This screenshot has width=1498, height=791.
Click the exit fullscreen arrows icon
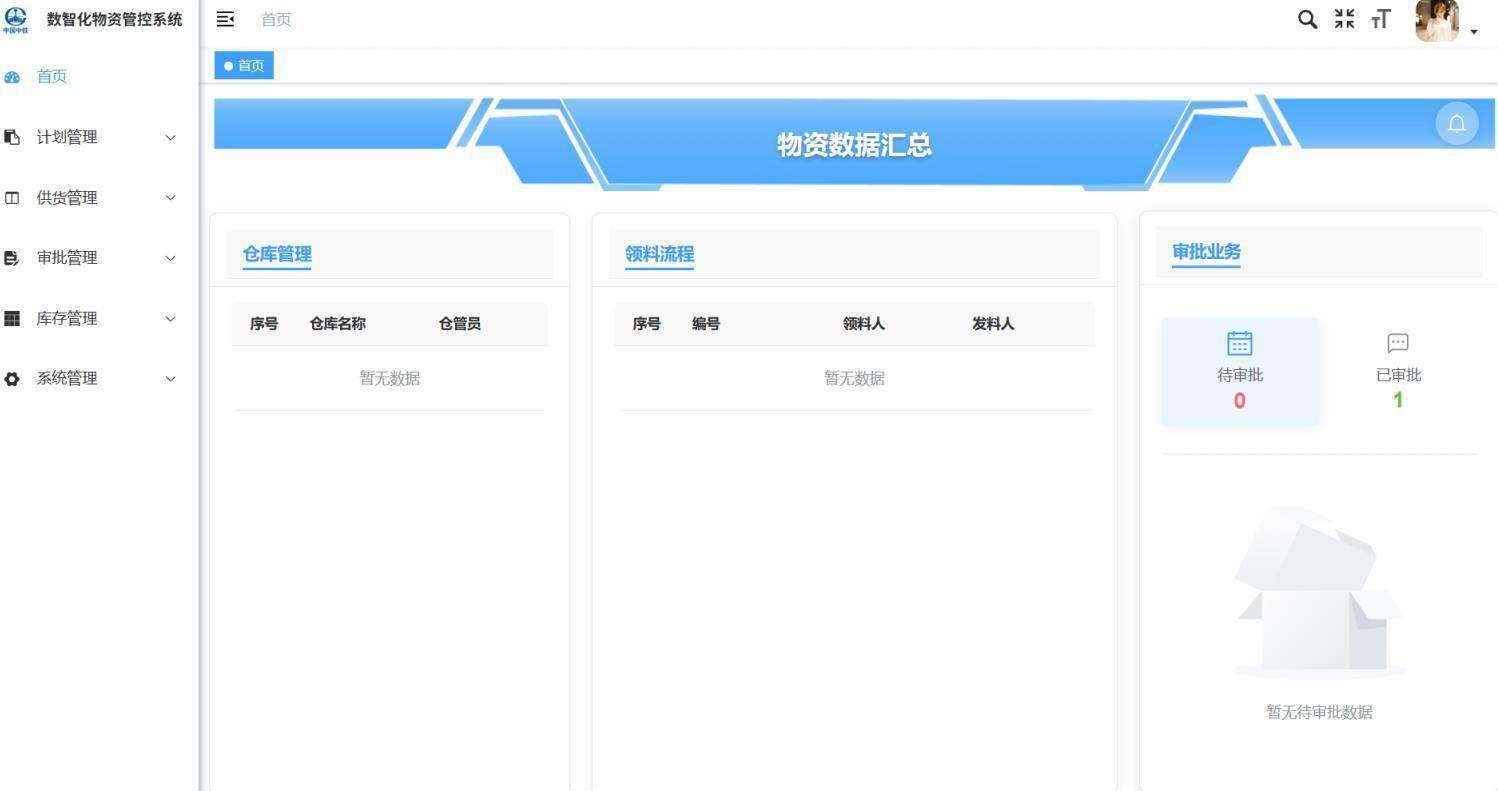1344,19
